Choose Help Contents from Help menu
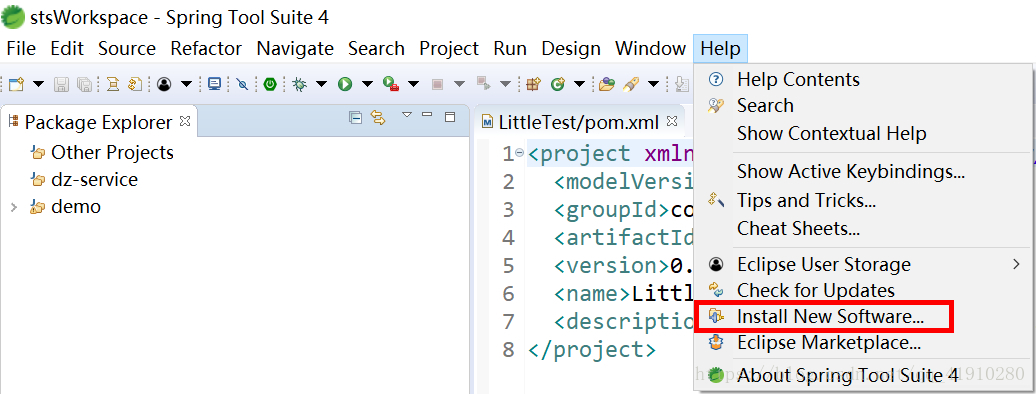The image size is (1036, 394). pos(863,80)
